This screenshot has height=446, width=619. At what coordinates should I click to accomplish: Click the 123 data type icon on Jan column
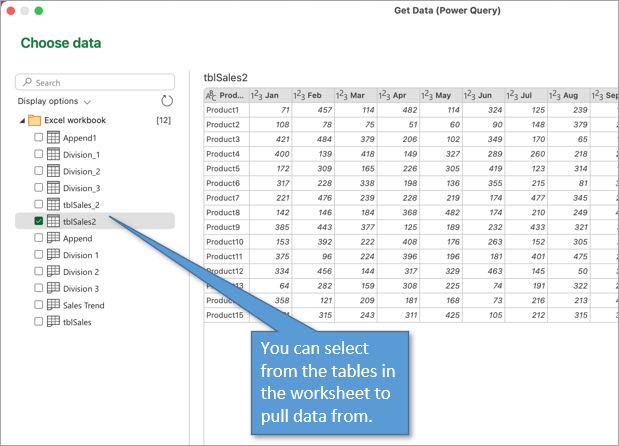257,95
